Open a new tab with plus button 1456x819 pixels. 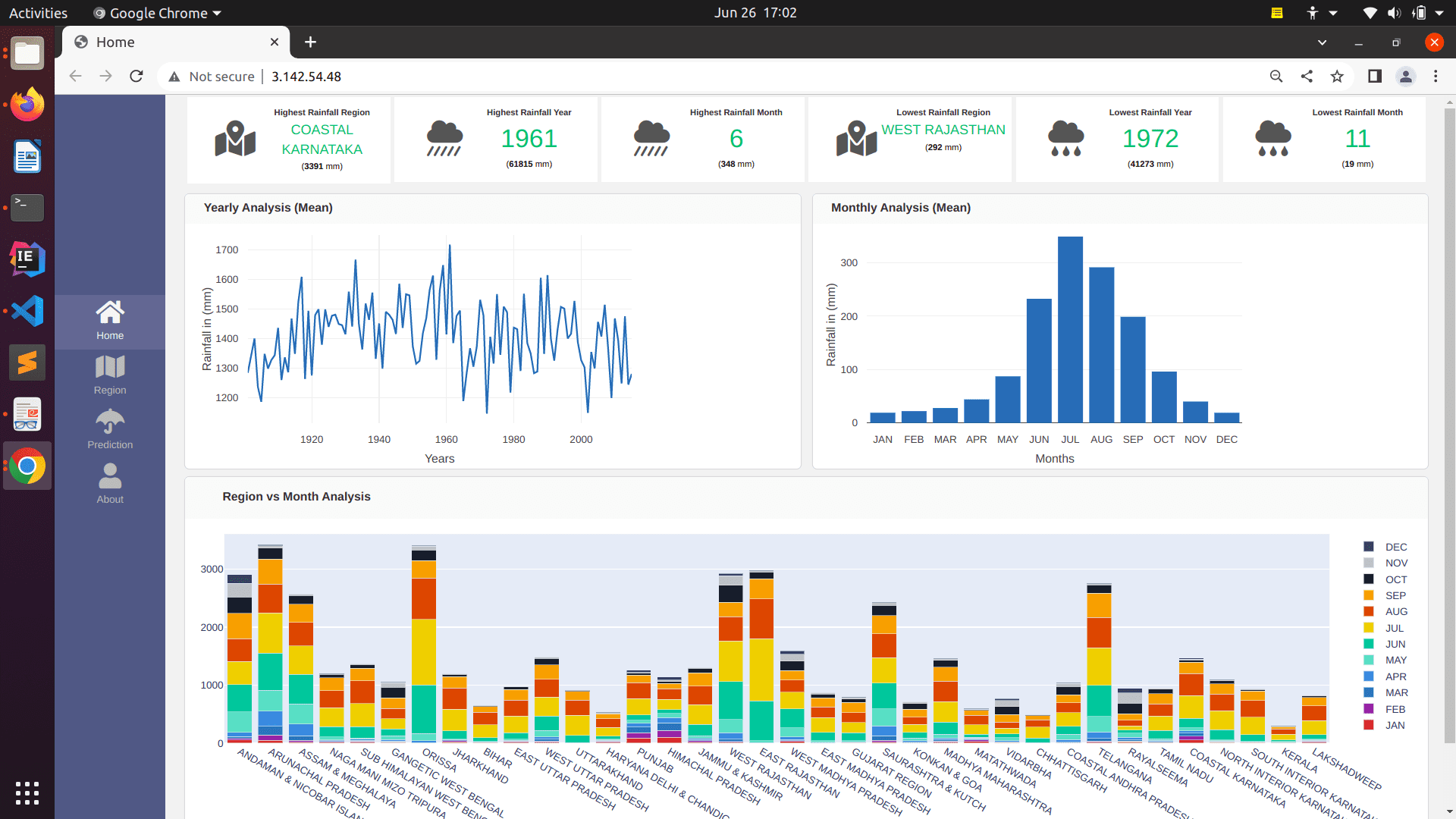coord(310,42)
